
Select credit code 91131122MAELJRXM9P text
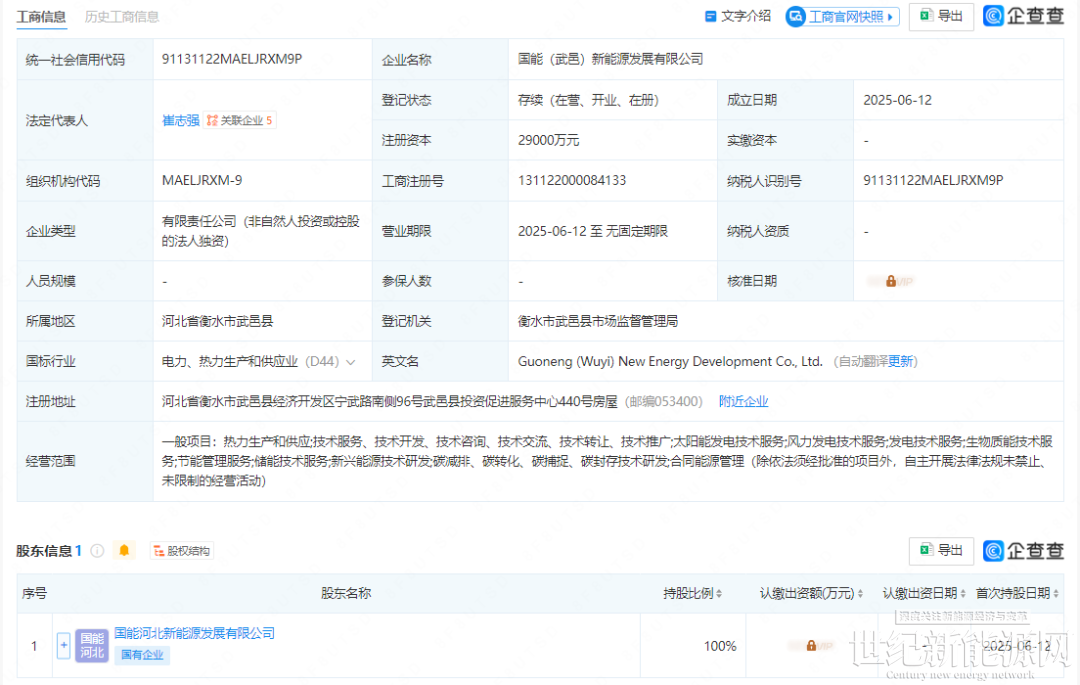click(232, 59)
